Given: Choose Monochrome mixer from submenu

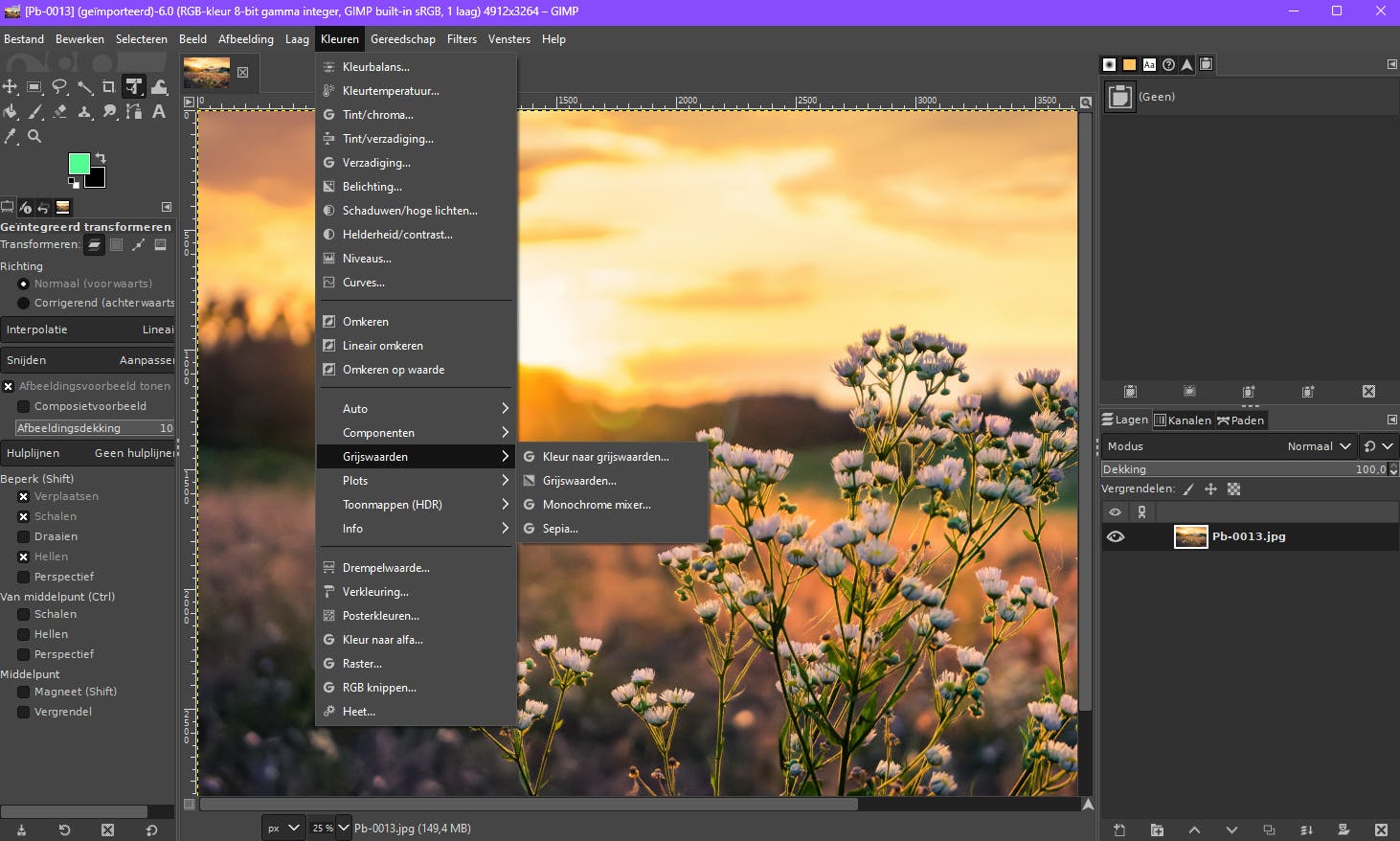Looking at the screenshot, I should pos(596,505).
